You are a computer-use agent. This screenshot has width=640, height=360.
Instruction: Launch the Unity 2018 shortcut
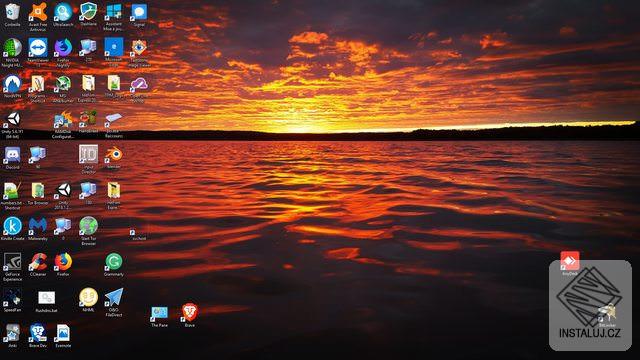coord(63,190)
